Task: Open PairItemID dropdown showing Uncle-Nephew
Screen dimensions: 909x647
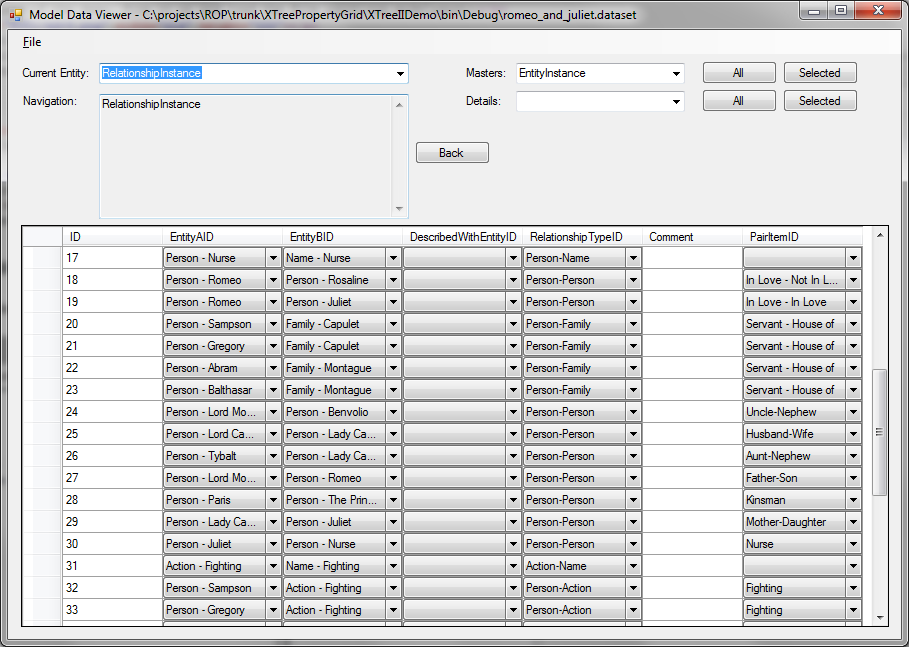Action: tap(853, 412)
